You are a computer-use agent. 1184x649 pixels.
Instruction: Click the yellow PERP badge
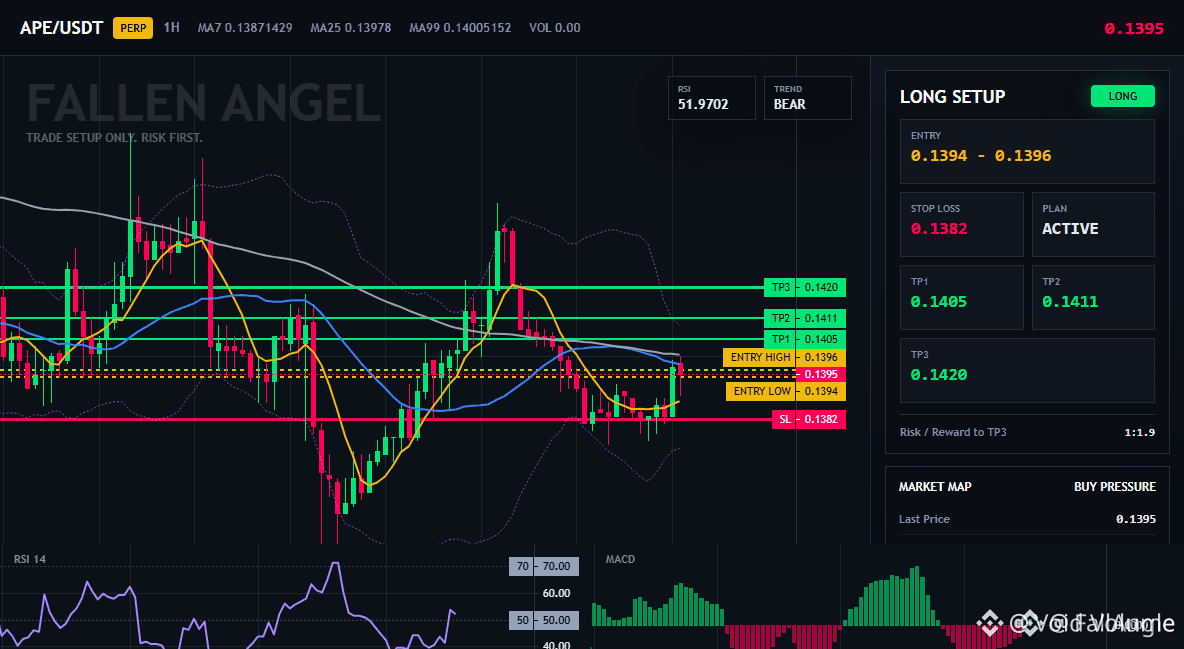click(x=133, y=28)
